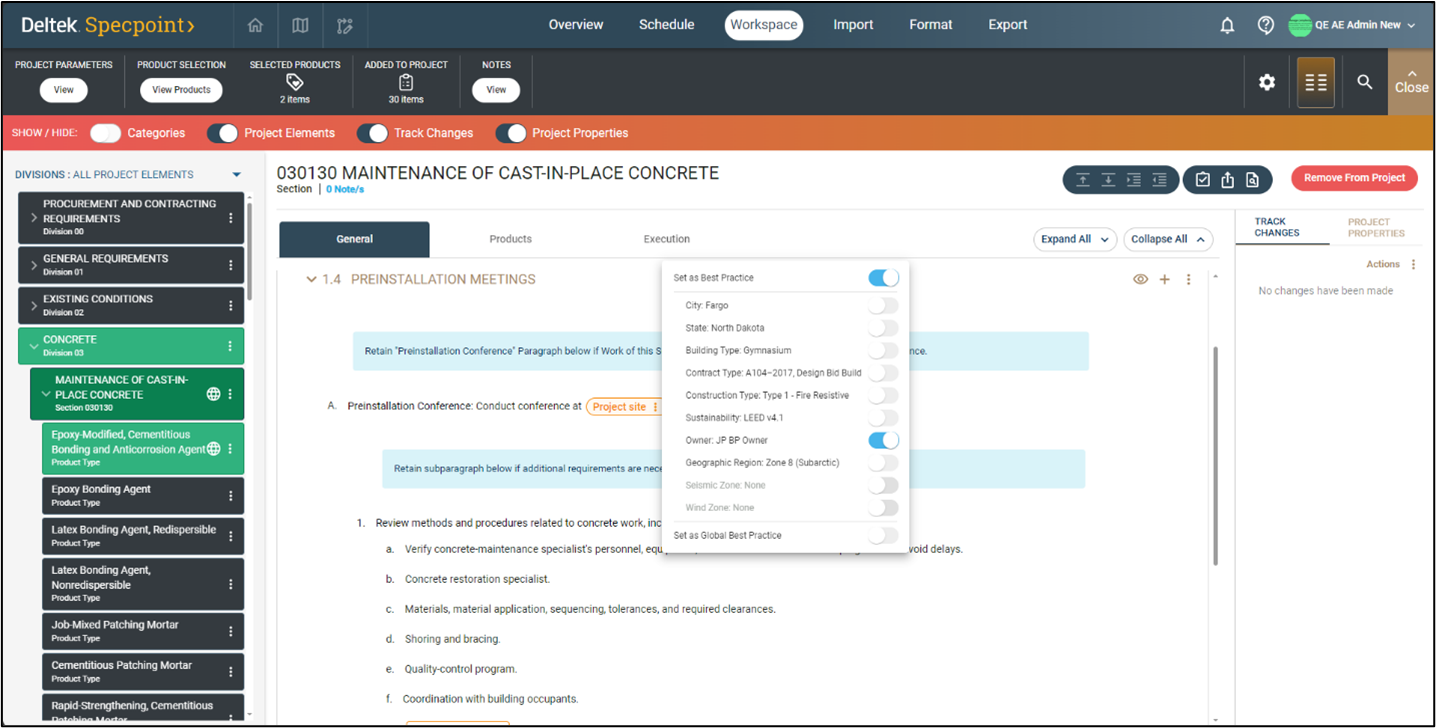
Task: Click View Products button
Action: [x=181, y=90]
